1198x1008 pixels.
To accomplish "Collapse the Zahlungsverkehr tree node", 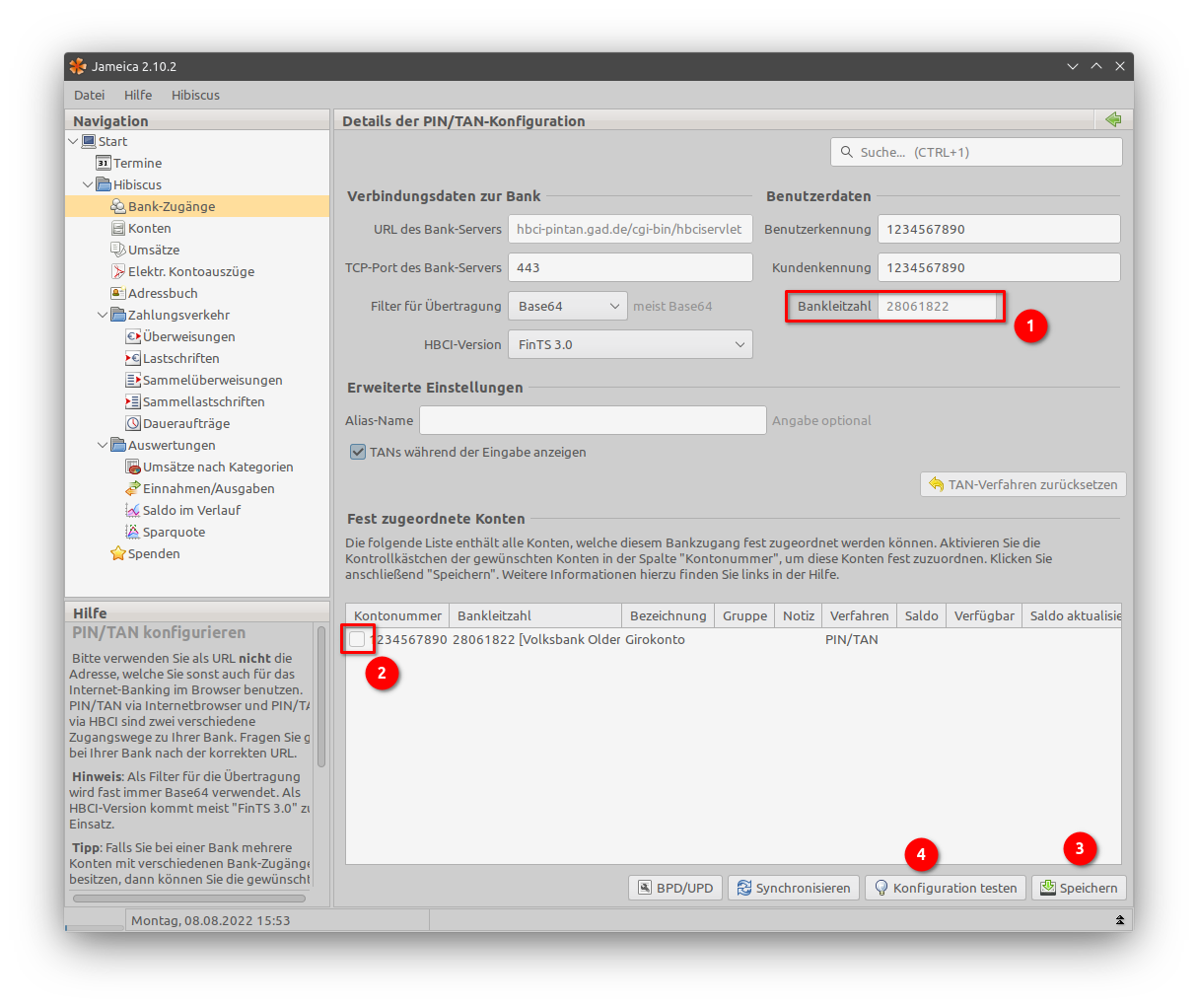I will 103,315.
